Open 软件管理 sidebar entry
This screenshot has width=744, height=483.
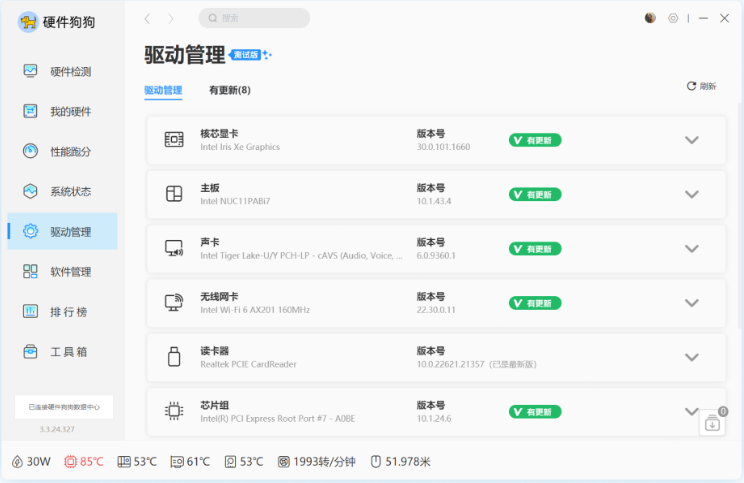click(62, 271)
